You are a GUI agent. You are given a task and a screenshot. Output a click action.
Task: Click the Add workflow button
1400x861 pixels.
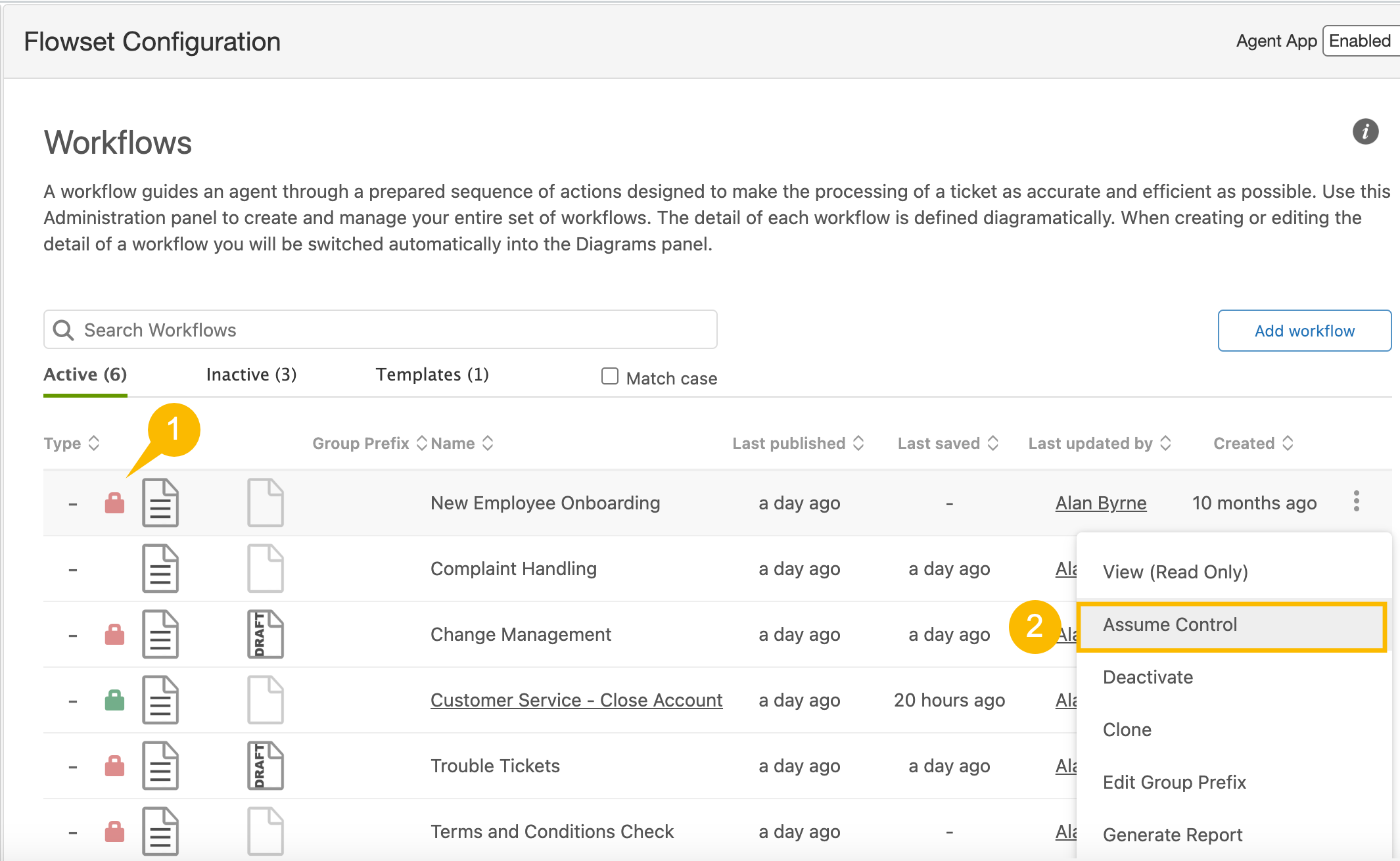(1305, 331)
